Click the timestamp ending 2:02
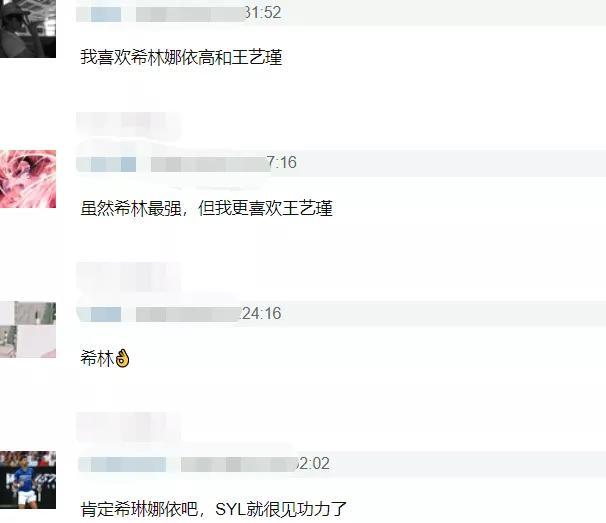This screenshot has width=606, height=523. click(x=313, y=463)
